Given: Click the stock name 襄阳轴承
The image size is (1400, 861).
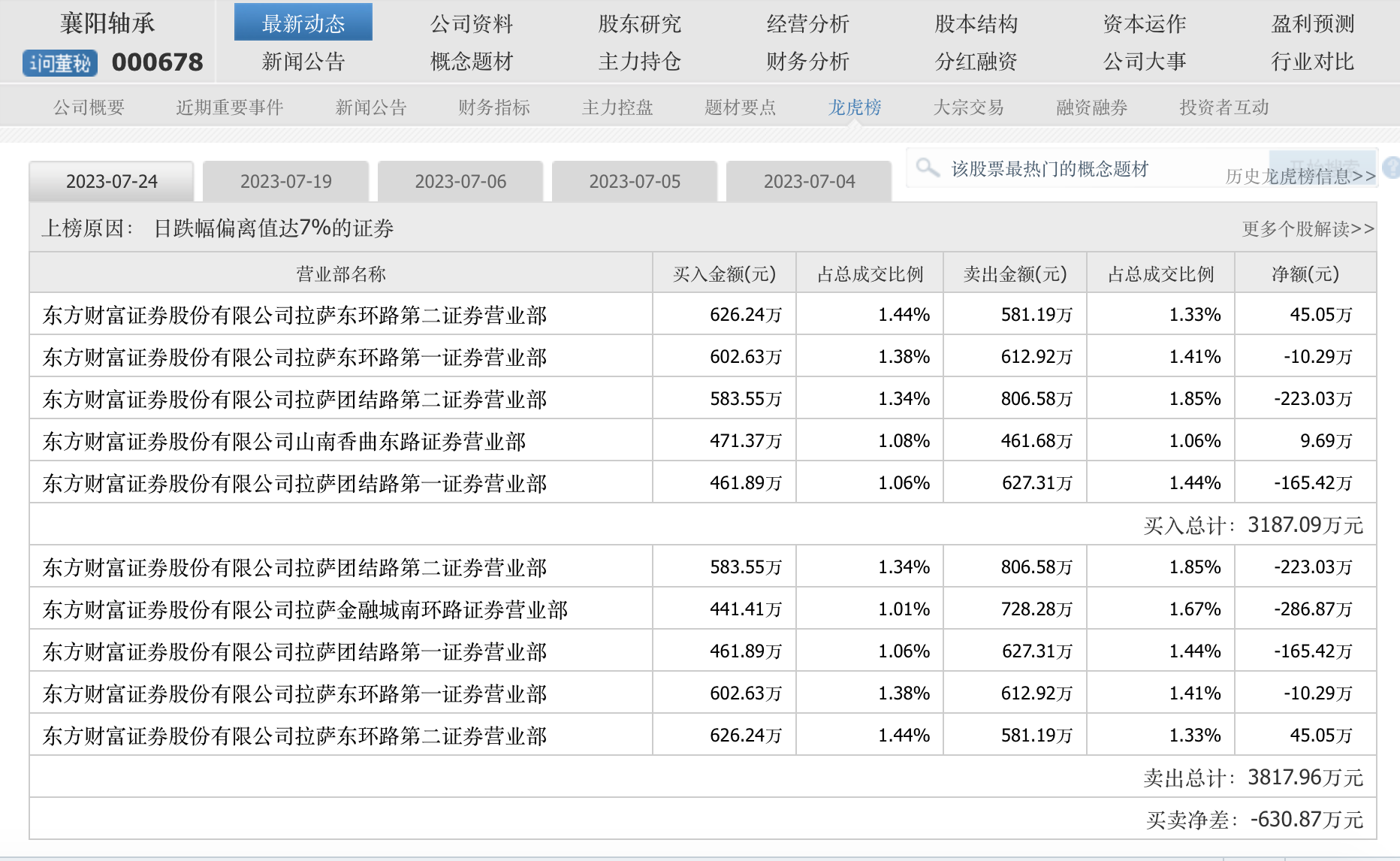Looking at the screenshot, I should [107, 23].
